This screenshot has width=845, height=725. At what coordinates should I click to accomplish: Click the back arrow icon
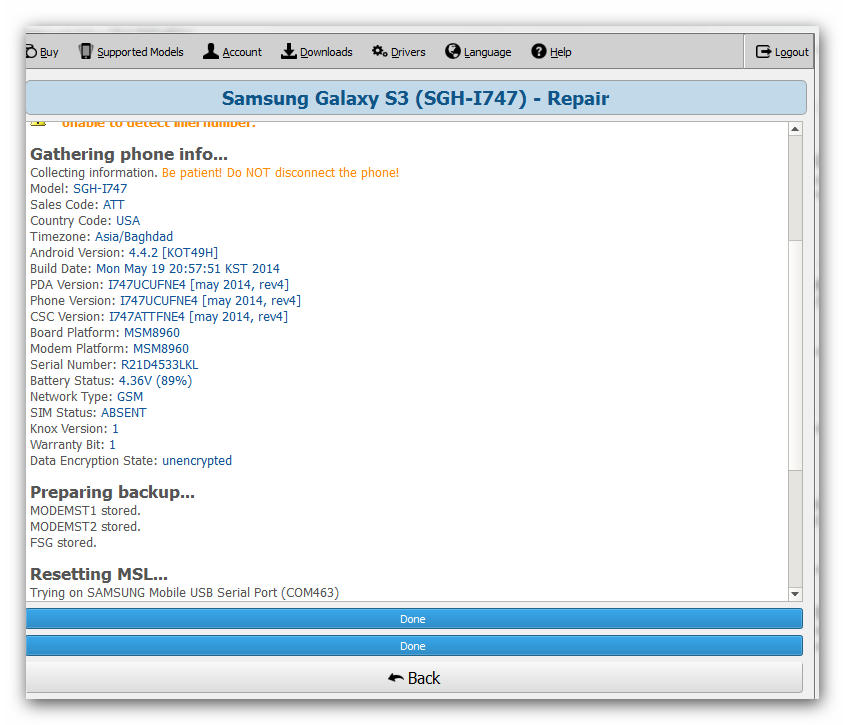[396, 678]
